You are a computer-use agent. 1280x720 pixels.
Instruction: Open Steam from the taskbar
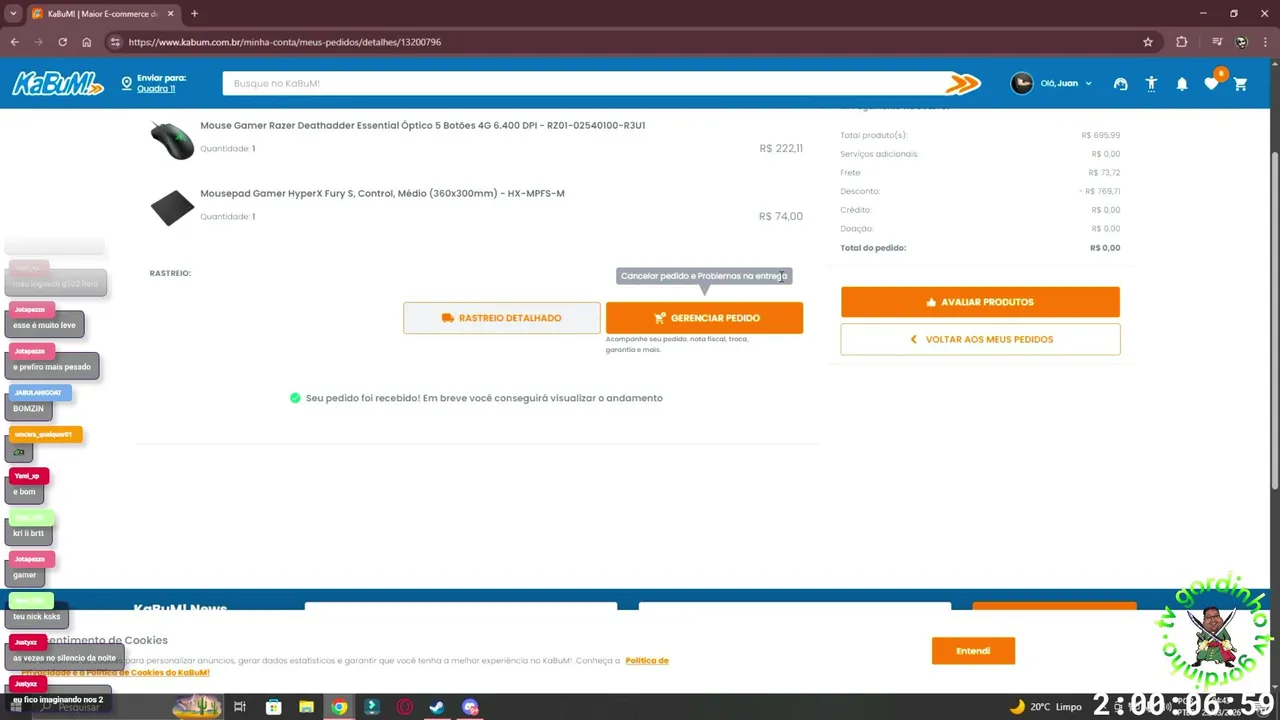pos(437,707)
